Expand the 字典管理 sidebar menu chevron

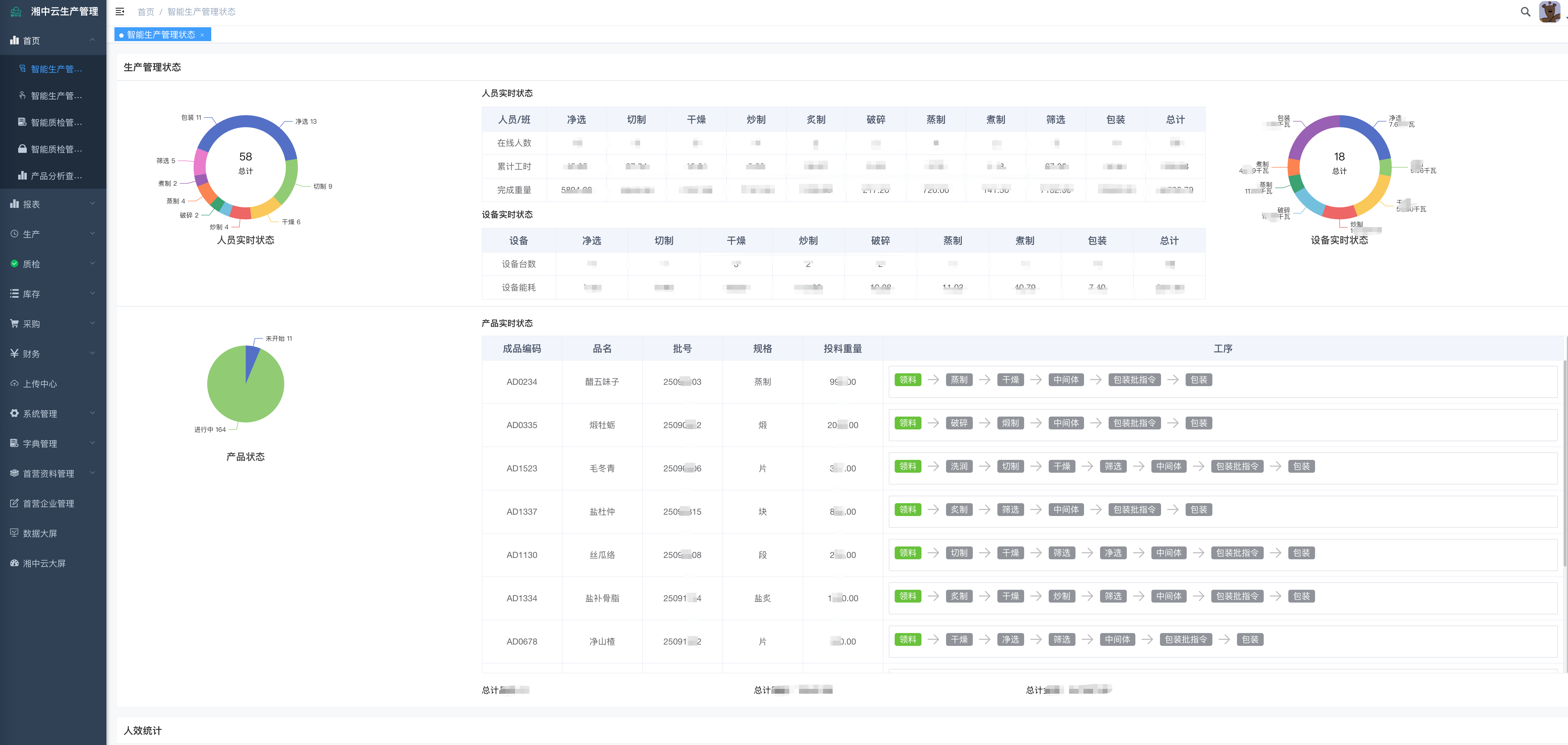click(x=93, y=443)
